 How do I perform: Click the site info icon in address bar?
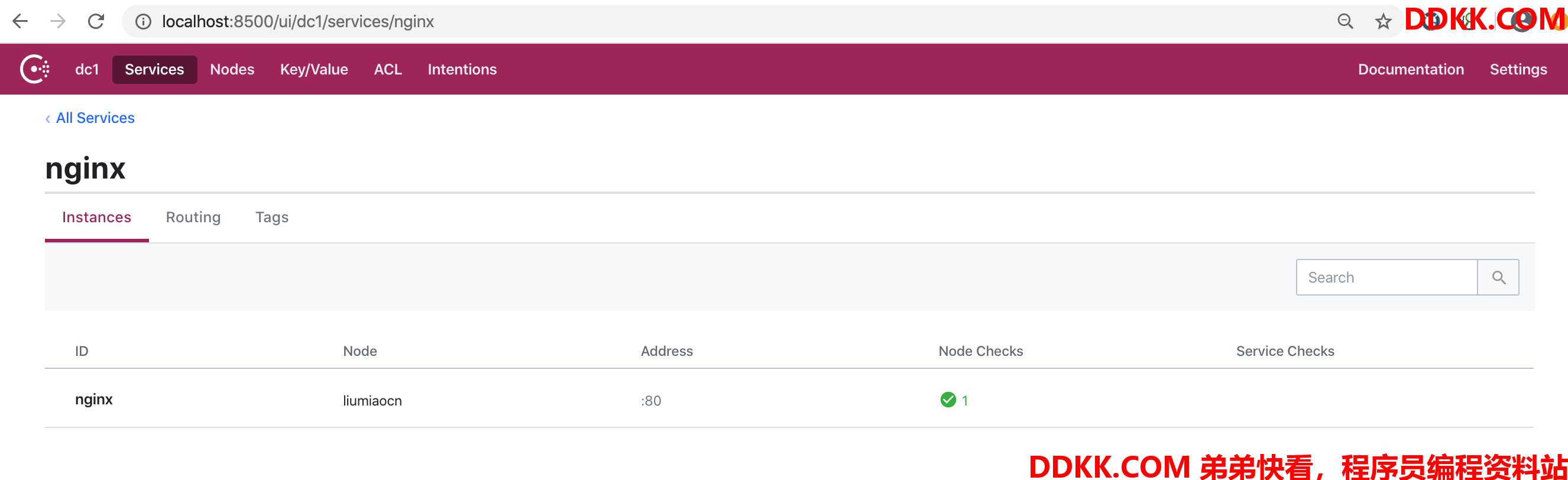[x=143, y=22]
